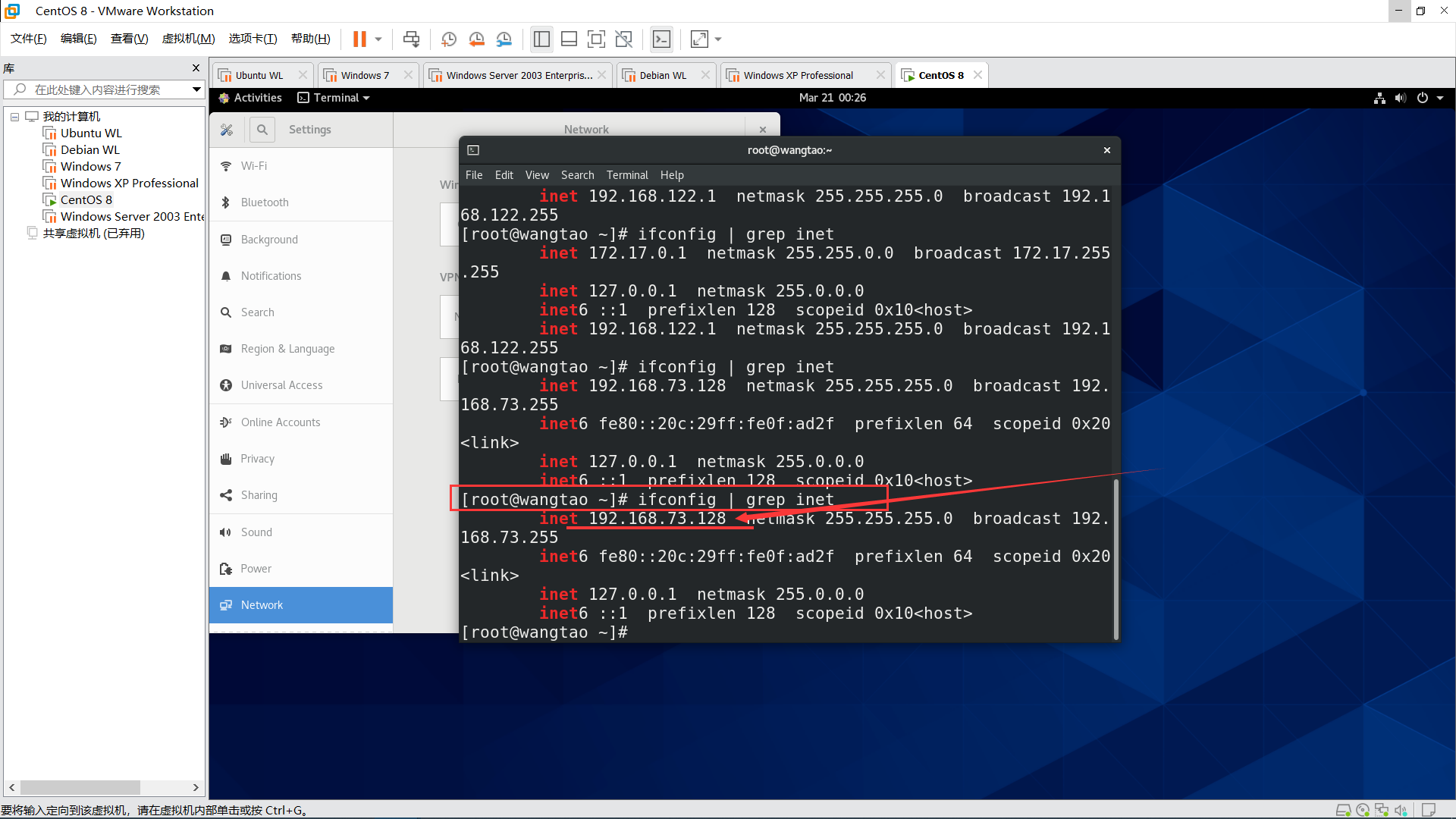
Task: Open the snapshot manager wrench-clock icon
Action: [504, 39]
